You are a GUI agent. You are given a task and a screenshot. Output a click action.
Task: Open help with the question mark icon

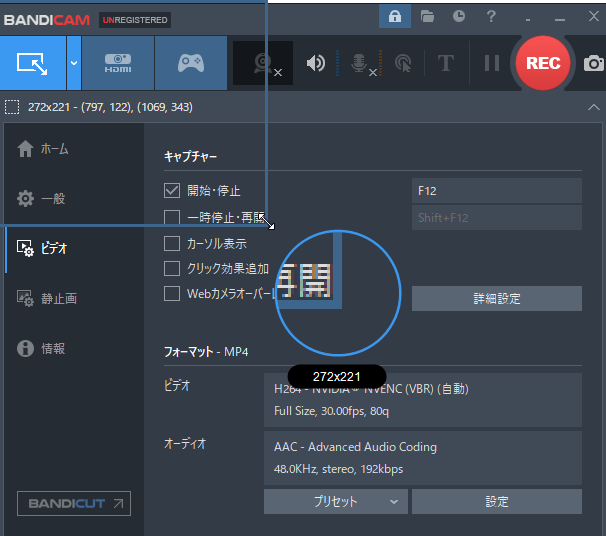coord(491,16)
